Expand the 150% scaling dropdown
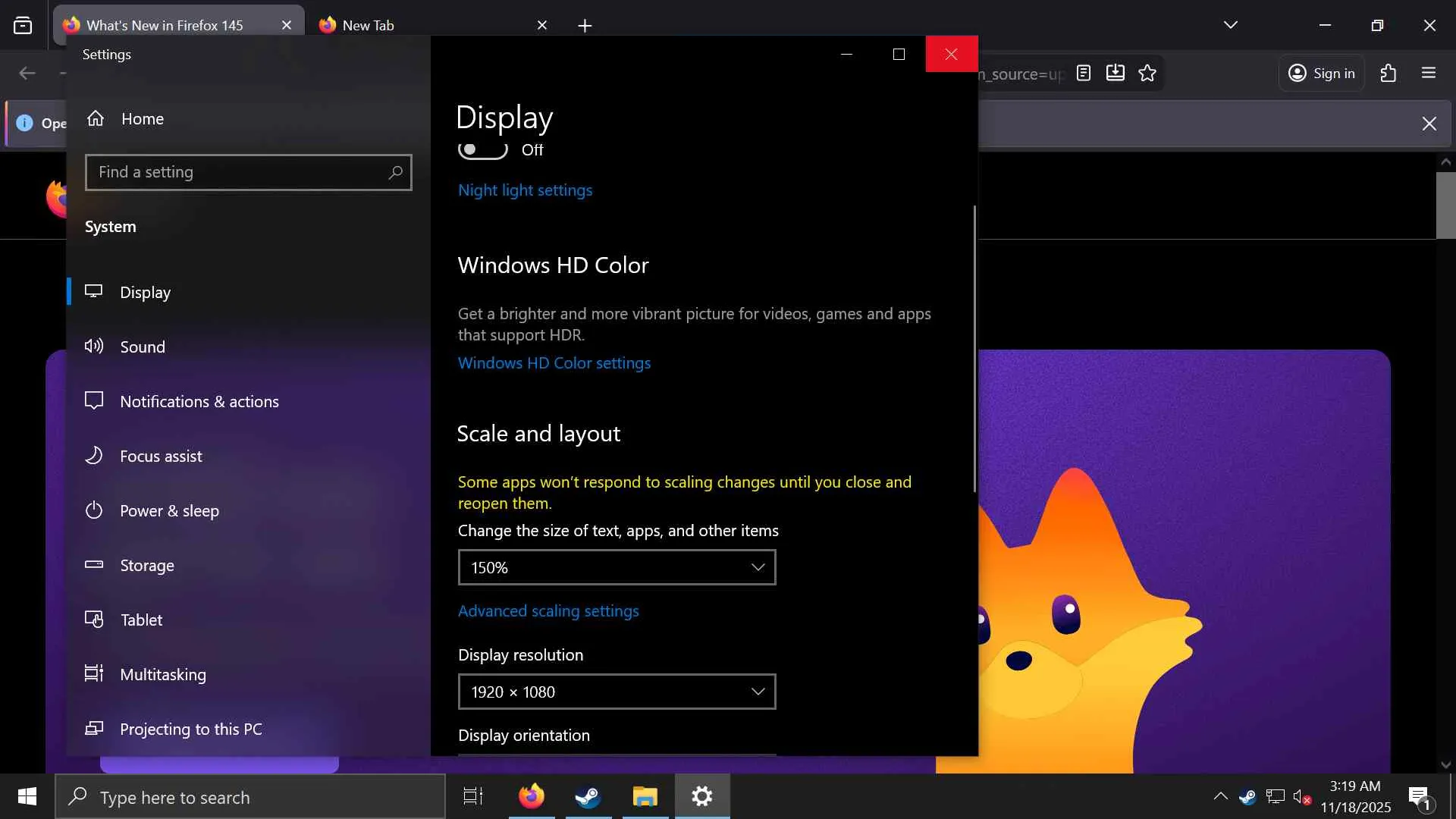 (617, 567)
